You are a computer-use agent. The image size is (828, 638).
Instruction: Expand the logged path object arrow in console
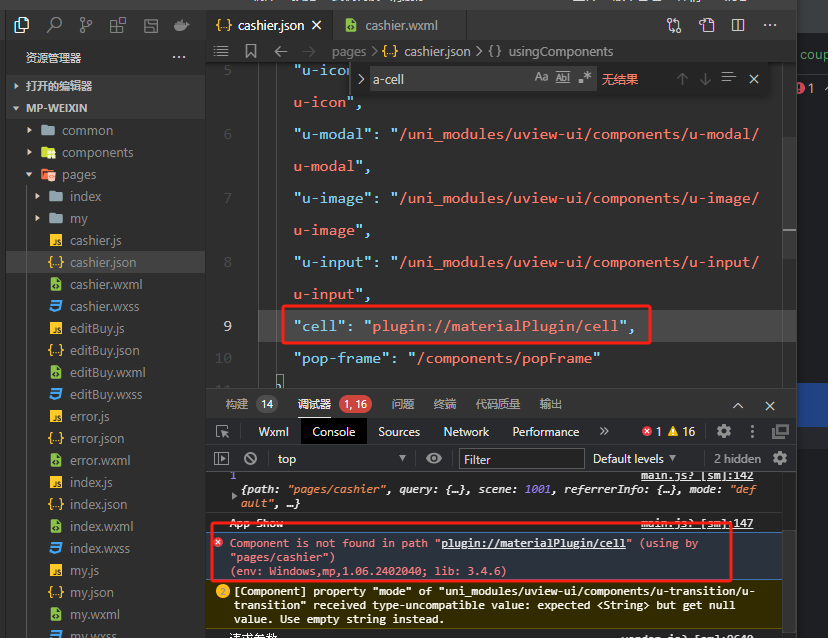coord(234,496)
